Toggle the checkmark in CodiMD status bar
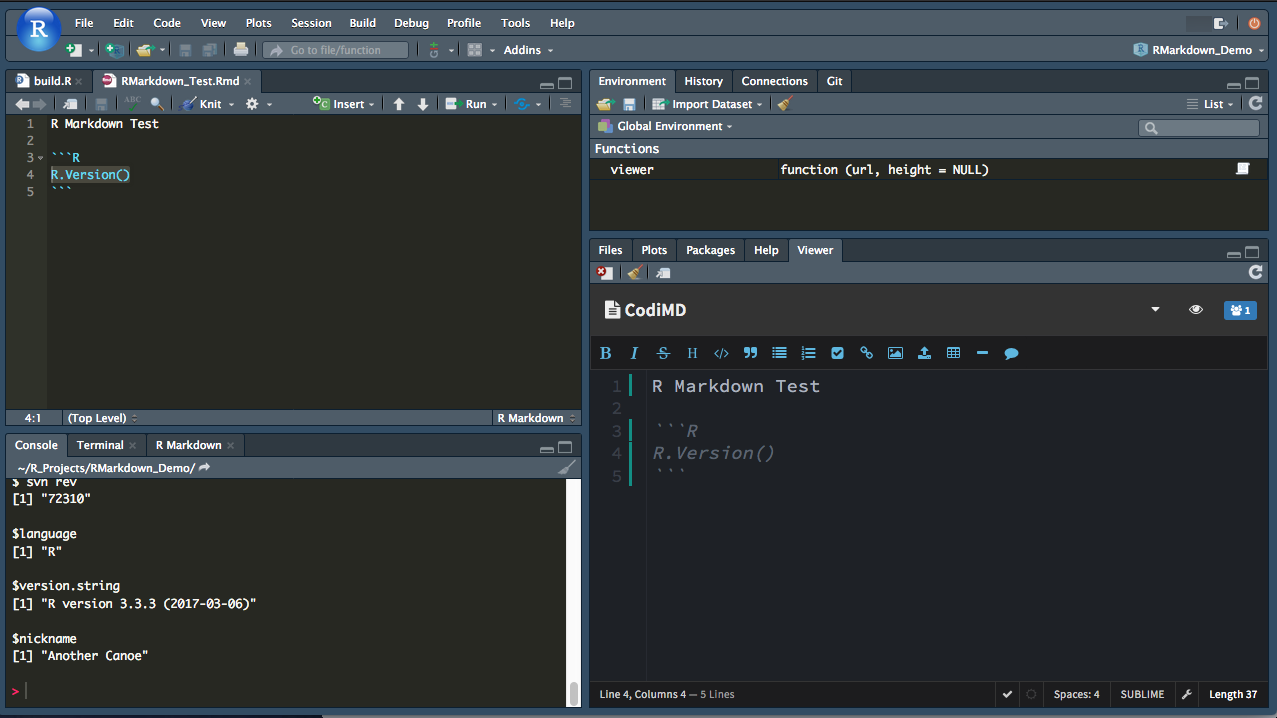This screenshot has height=718, width=1277. click(1008, 694)
